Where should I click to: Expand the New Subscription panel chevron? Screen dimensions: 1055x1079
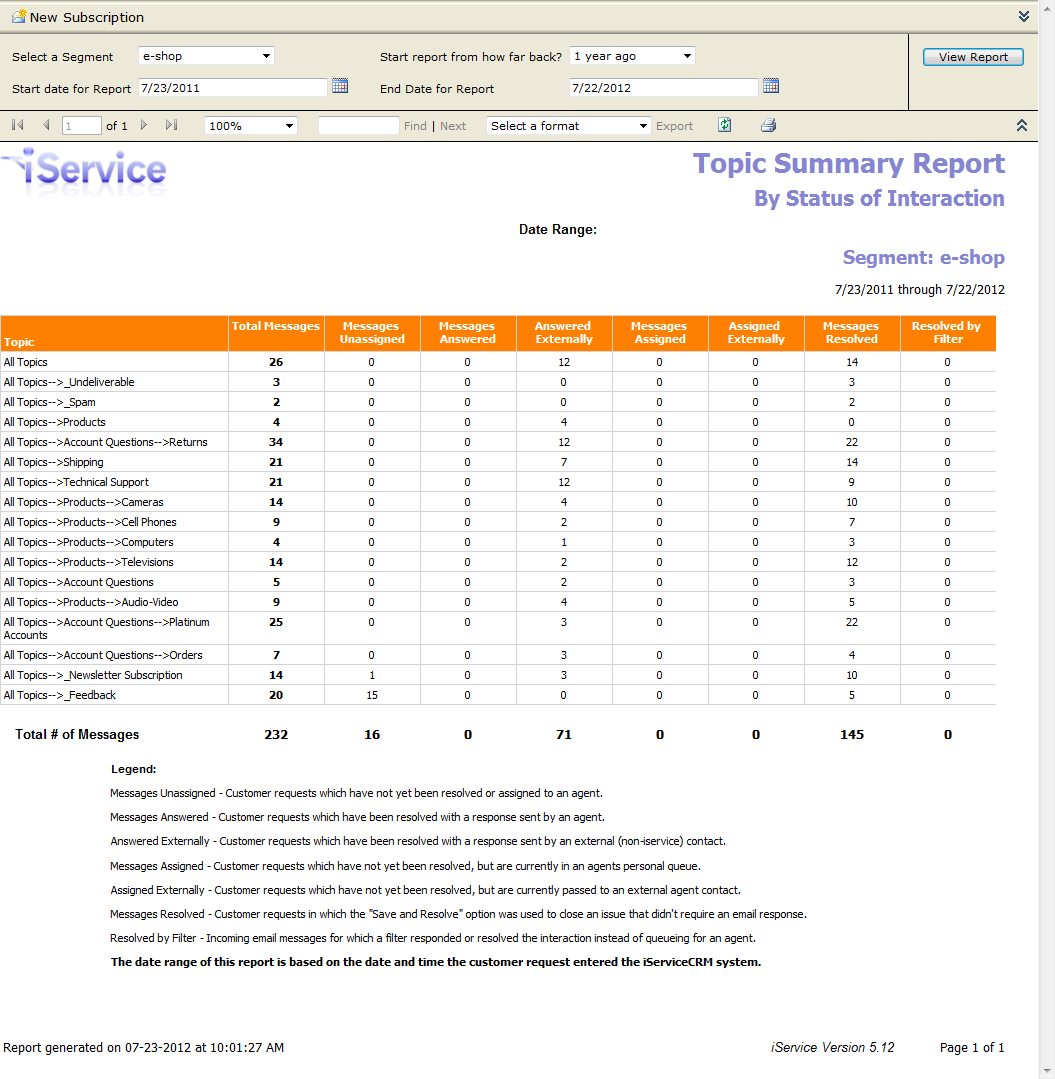[x=1023, y=17]
